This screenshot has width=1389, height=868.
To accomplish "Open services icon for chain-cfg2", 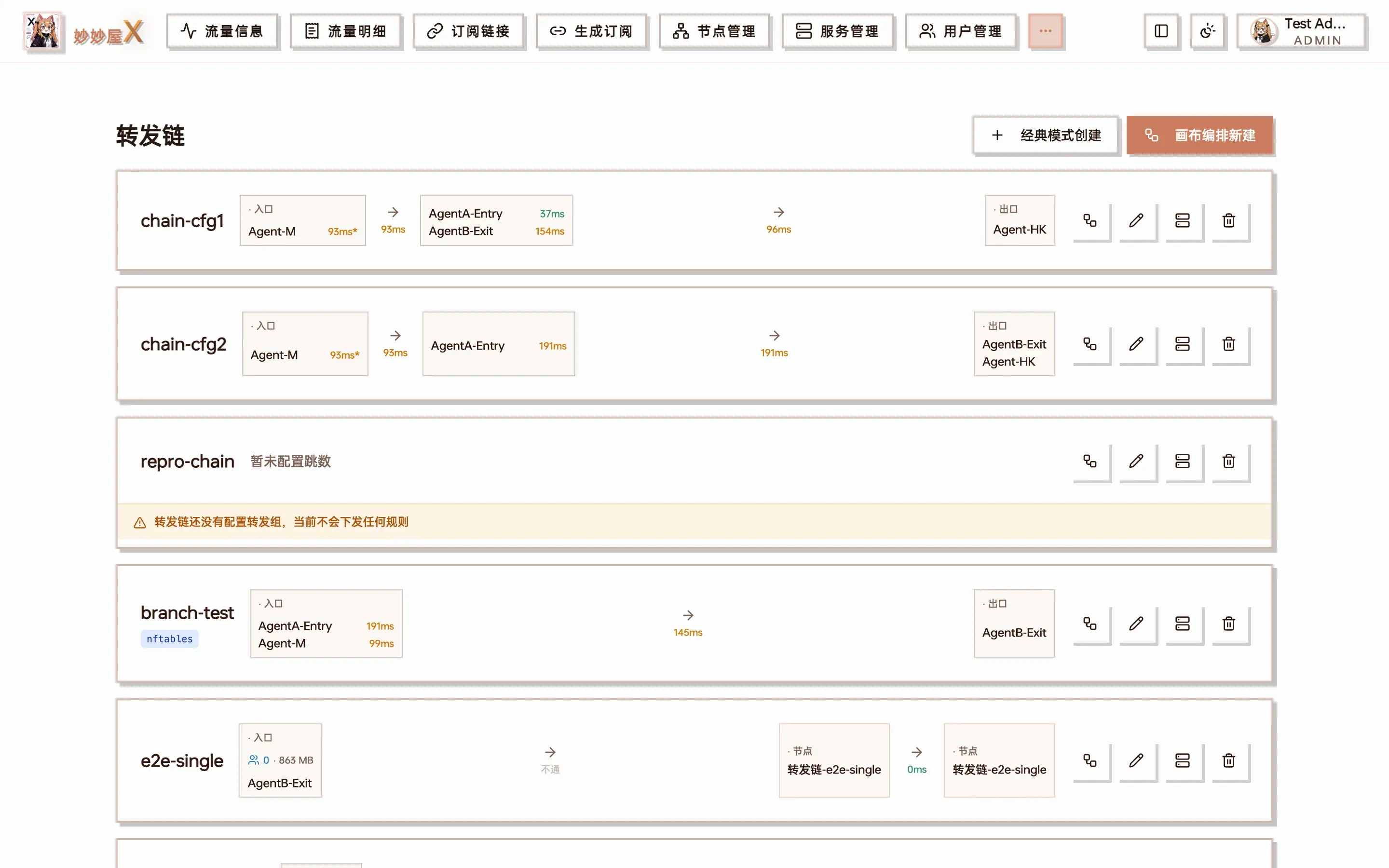I will tap(1183, 344).
